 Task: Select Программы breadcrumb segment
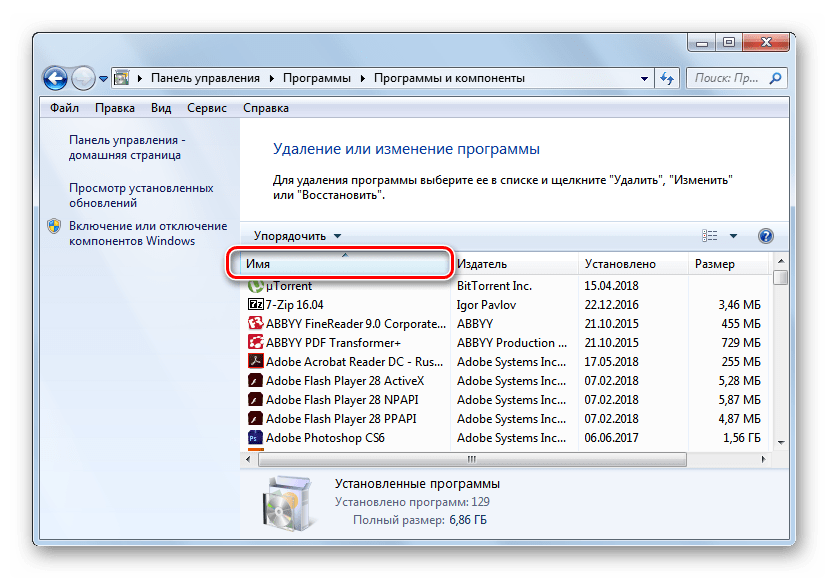(x=317, y=78)
